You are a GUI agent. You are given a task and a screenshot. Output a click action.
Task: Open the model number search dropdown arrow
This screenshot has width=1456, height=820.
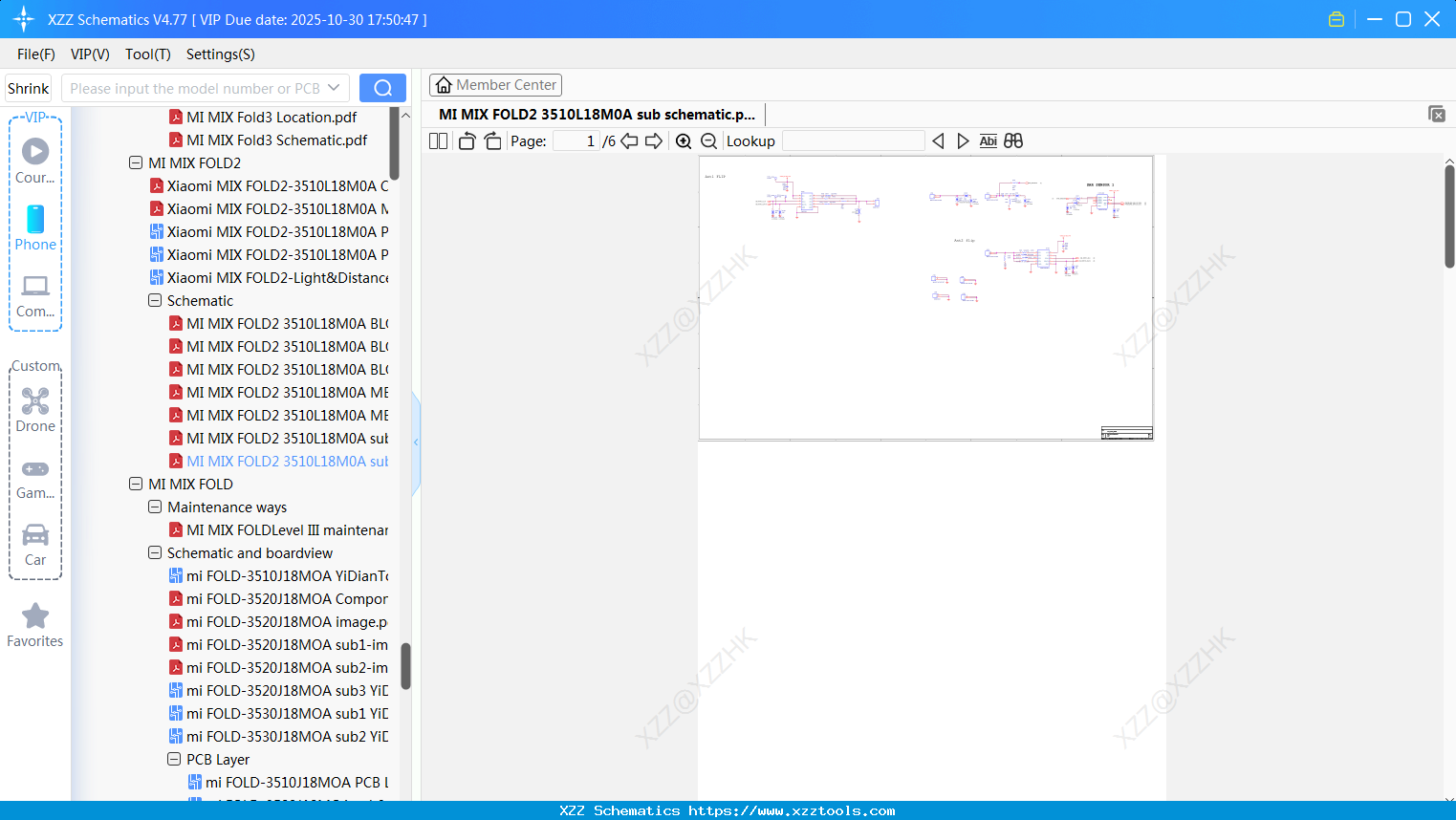tap(334, 88)
